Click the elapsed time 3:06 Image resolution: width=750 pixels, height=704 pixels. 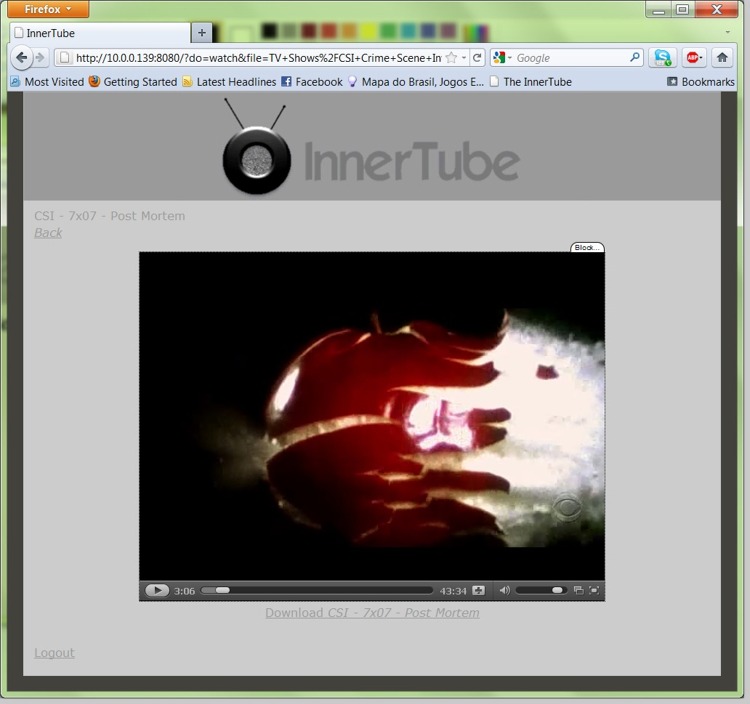(x=184, y=591)
